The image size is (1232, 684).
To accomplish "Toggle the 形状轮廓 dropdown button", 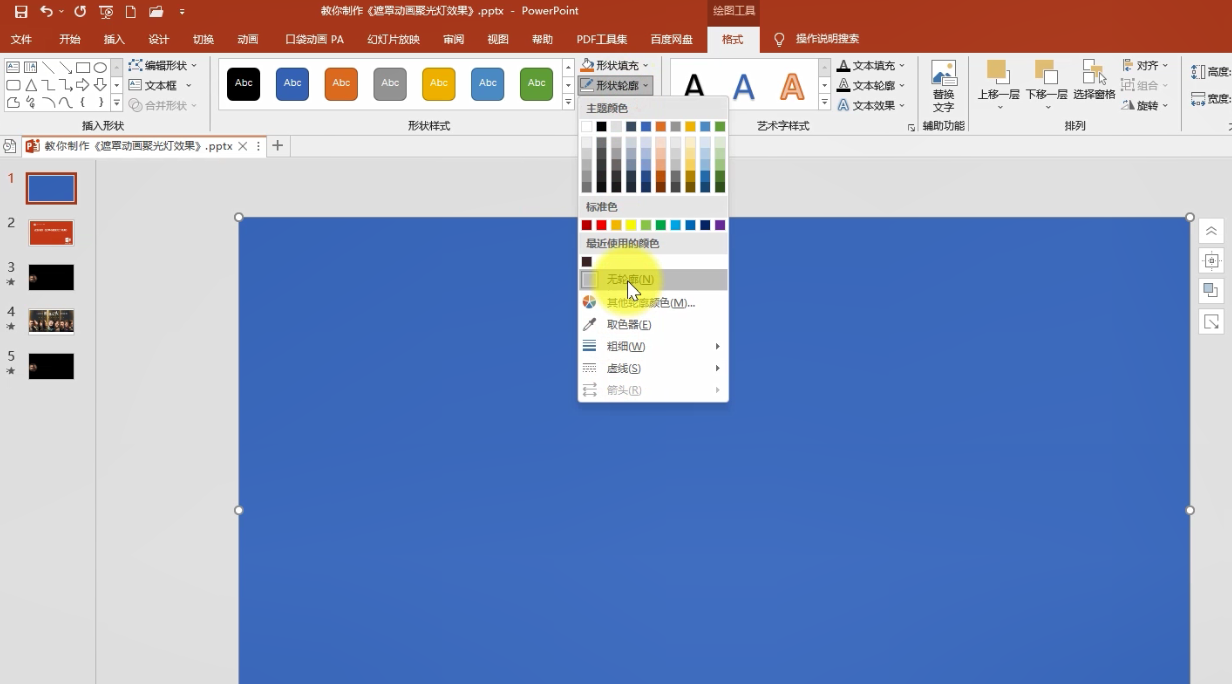I will (616, 86).
